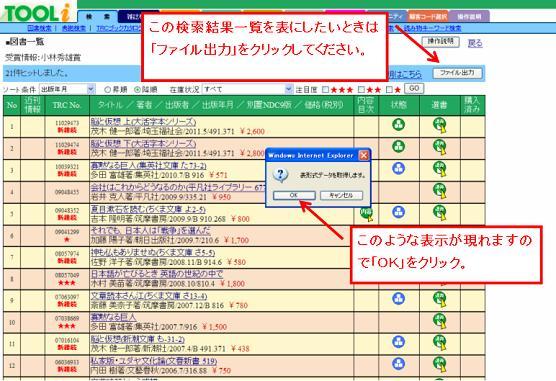Click green status icon in row 1
Screen dimensions: 556x381
[399, 125]
